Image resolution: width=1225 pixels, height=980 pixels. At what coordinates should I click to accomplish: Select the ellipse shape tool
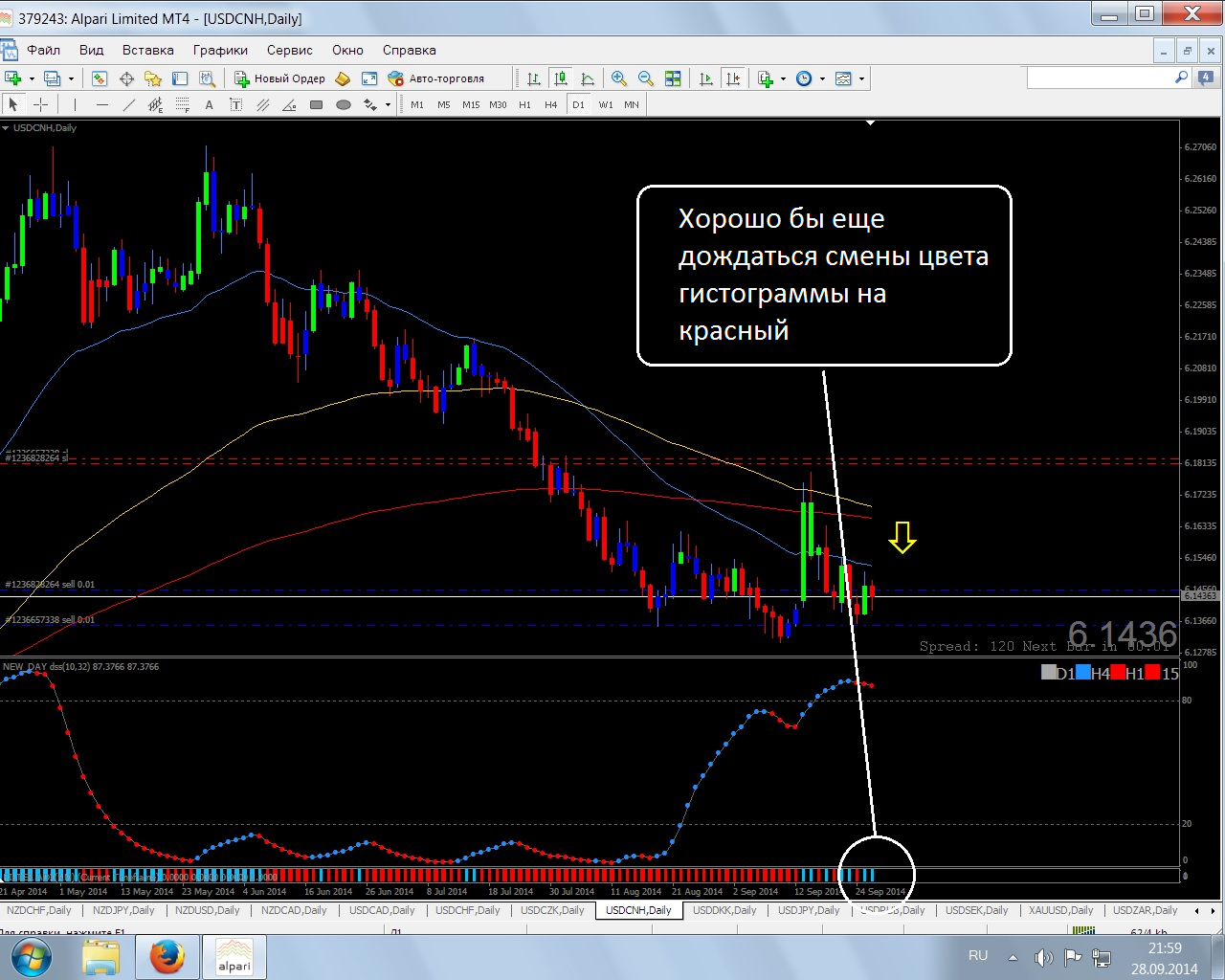(x=344, y=104)
